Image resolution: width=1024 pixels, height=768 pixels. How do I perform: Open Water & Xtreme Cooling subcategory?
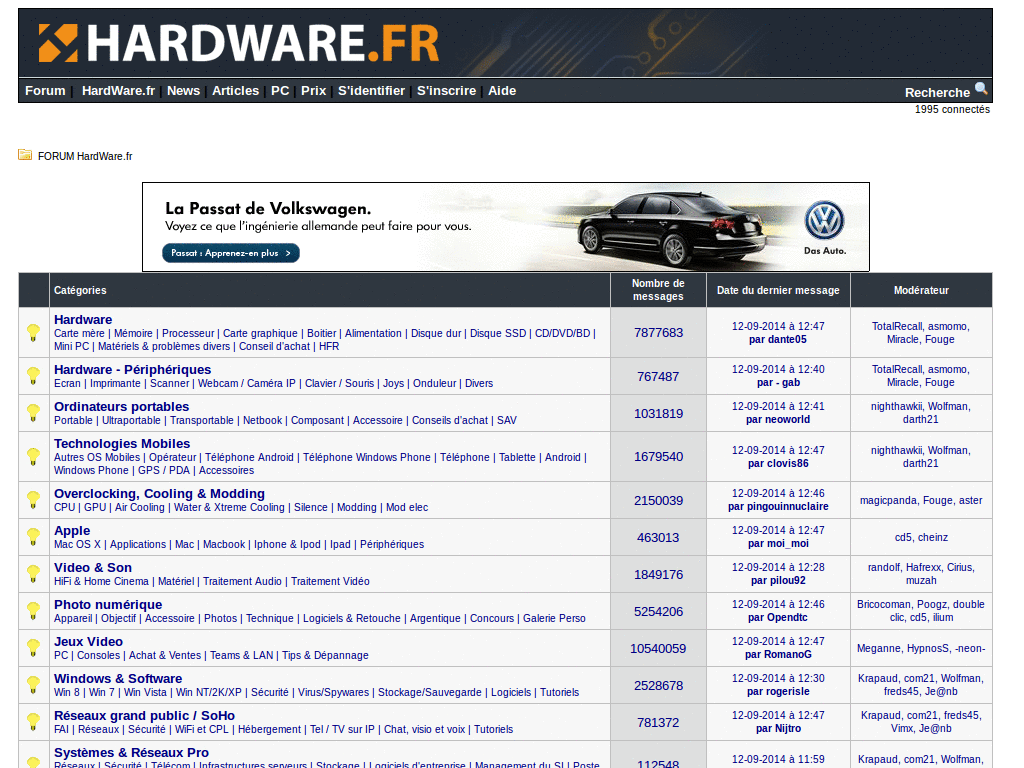[x=229, y=507]
